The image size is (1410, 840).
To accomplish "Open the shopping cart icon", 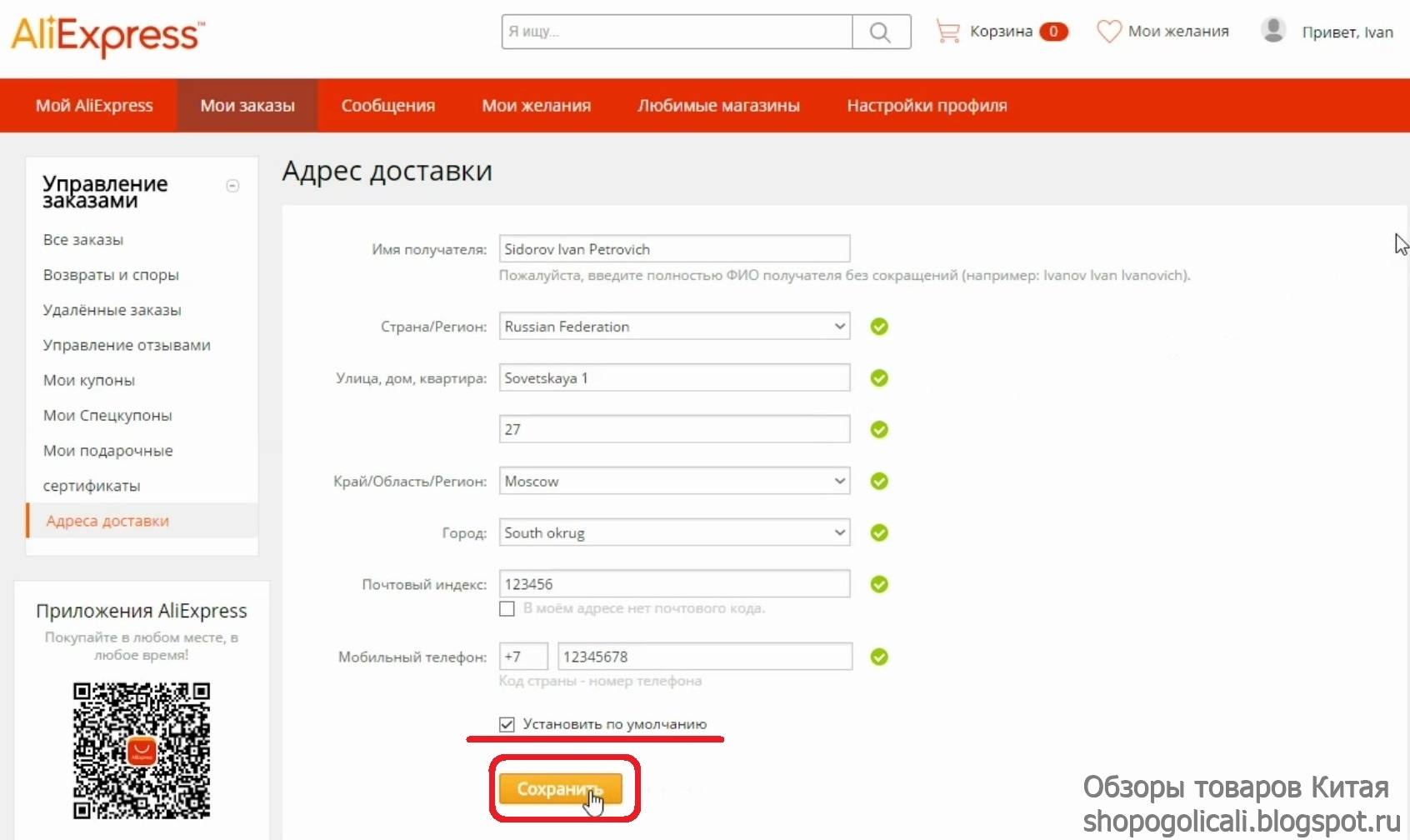I will [947, 32].
